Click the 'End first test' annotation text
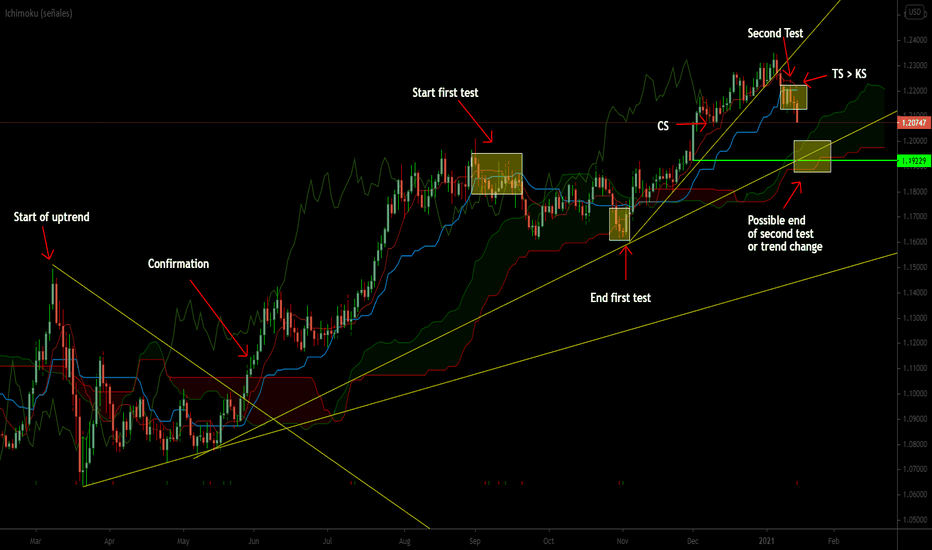Viewport: 932px width, 550px height. tap(621, 297)
